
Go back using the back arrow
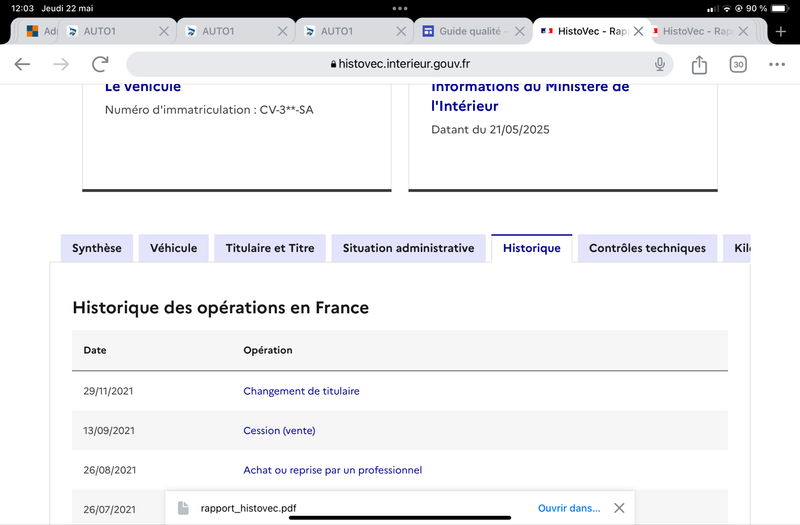tap(22, 64)
